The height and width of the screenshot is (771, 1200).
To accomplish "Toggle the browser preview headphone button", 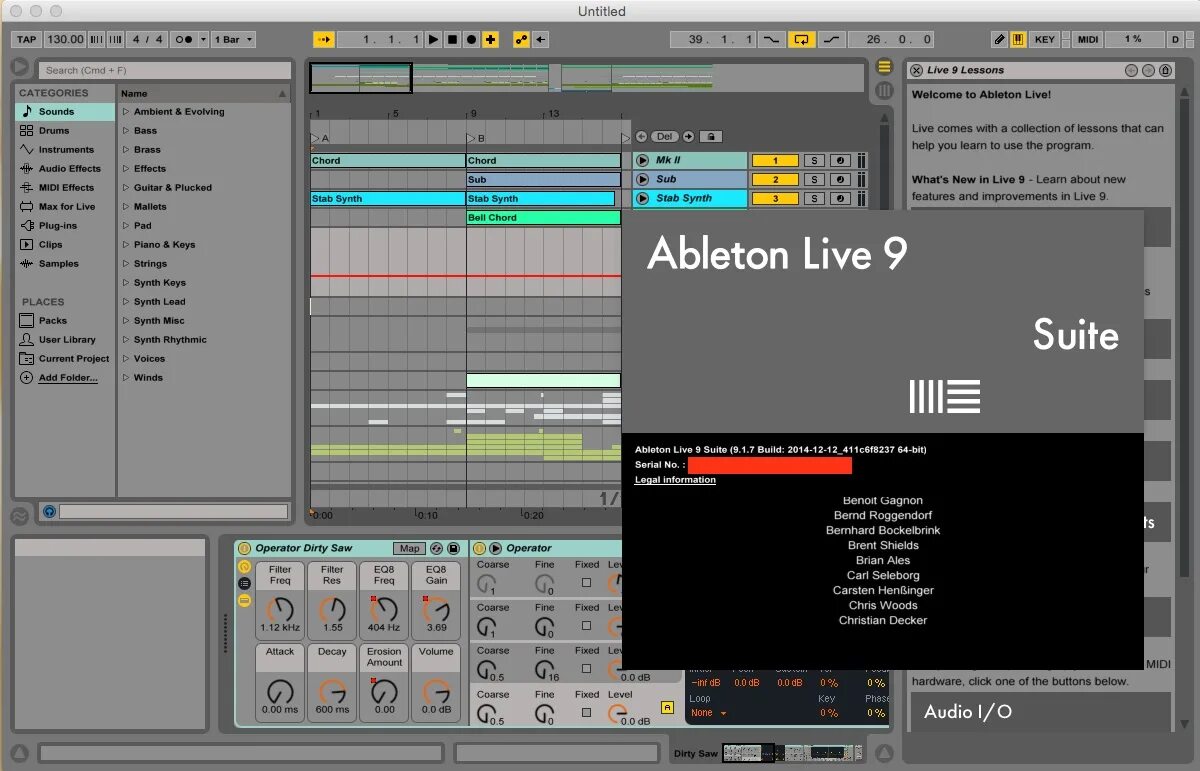I will (49, 512).
